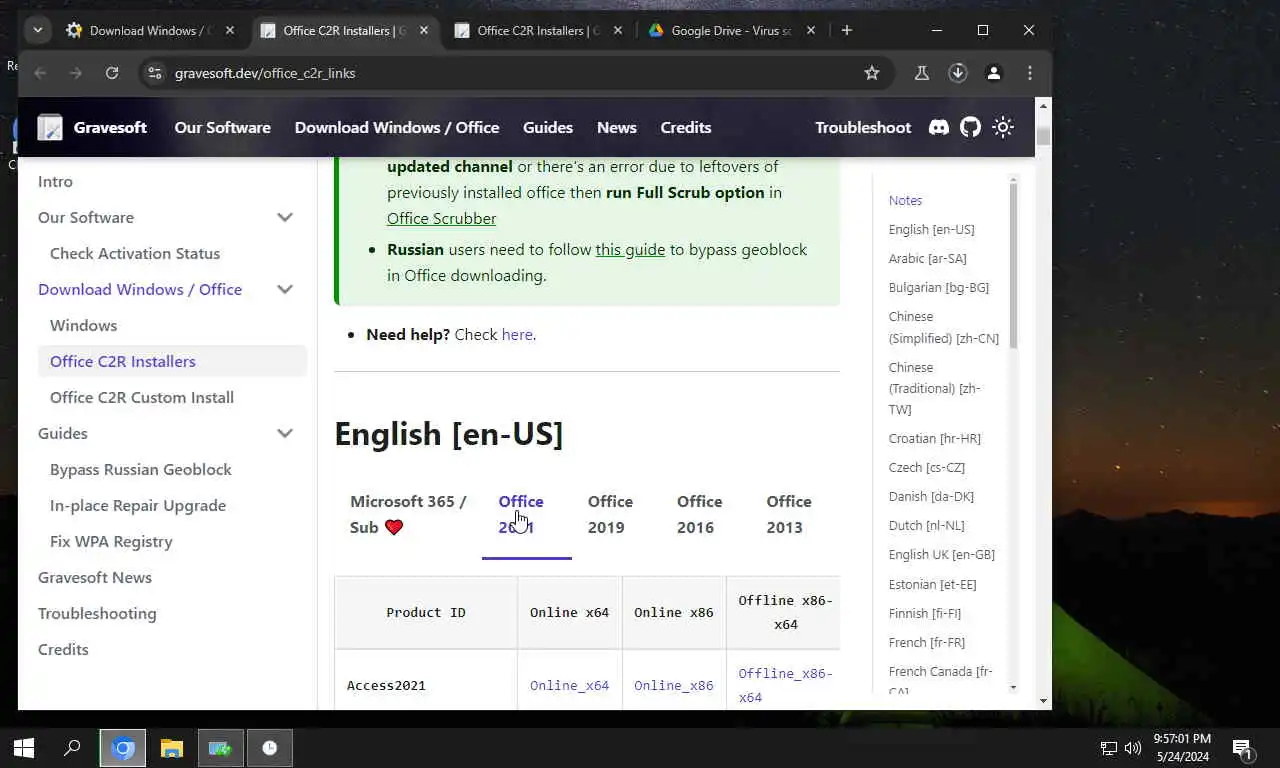Open Intro in the sidebar
The image size is (1280, 768).
55,181
